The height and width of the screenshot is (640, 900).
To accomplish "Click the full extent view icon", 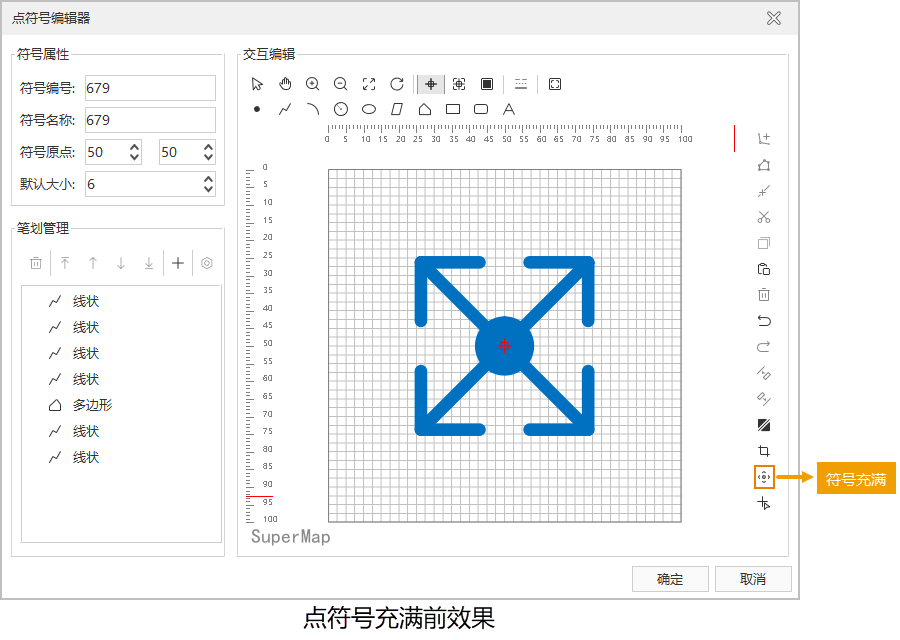I will (x=369, y=84).
